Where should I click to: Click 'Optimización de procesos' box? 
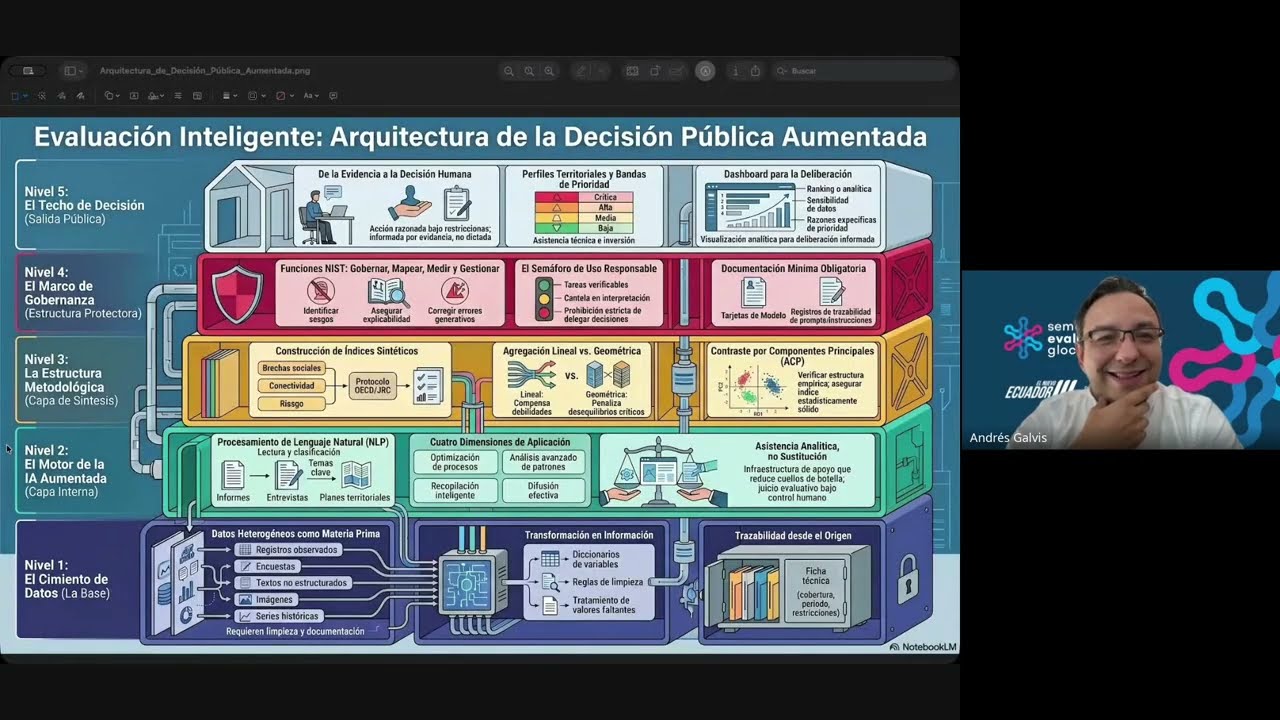(454, 462)
